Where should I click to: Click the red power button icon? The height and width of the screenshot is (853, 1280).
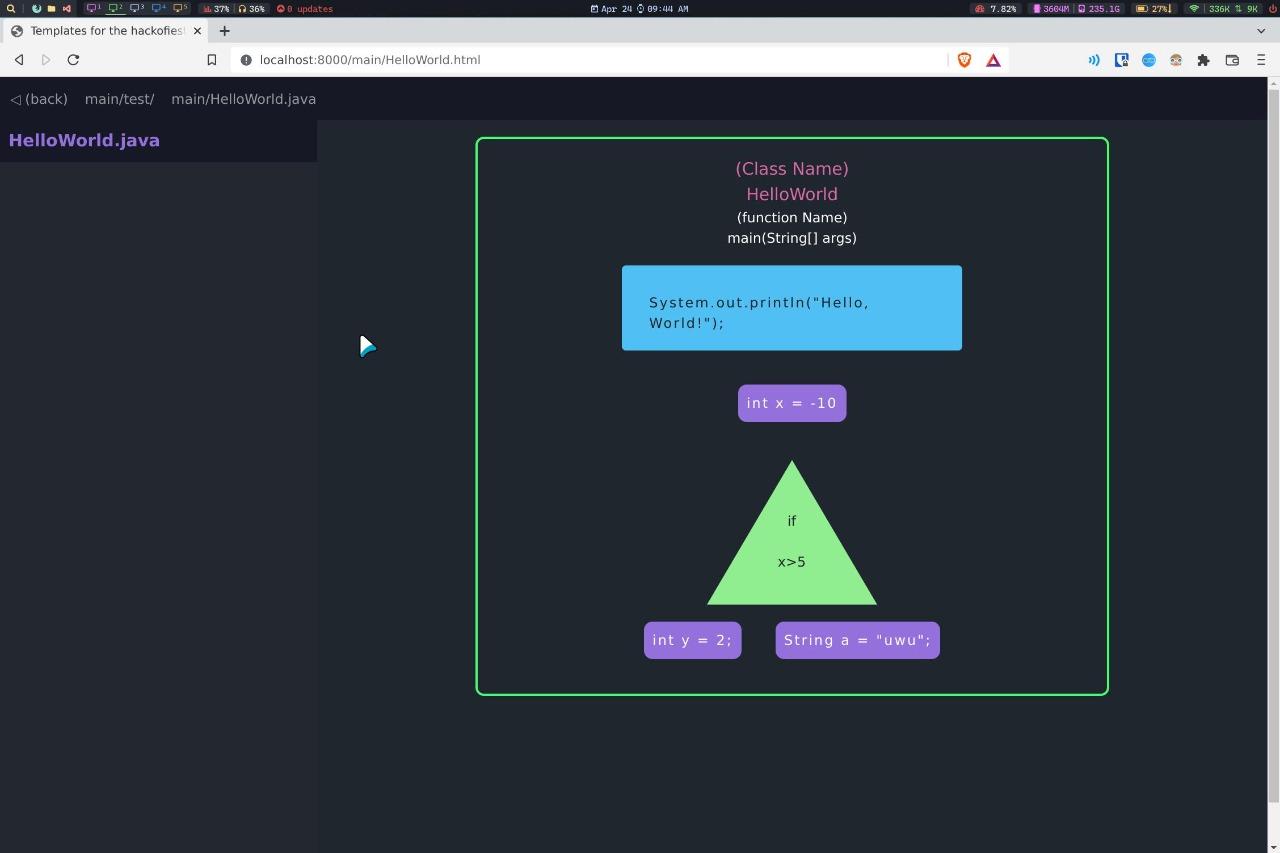(1272, 8)
